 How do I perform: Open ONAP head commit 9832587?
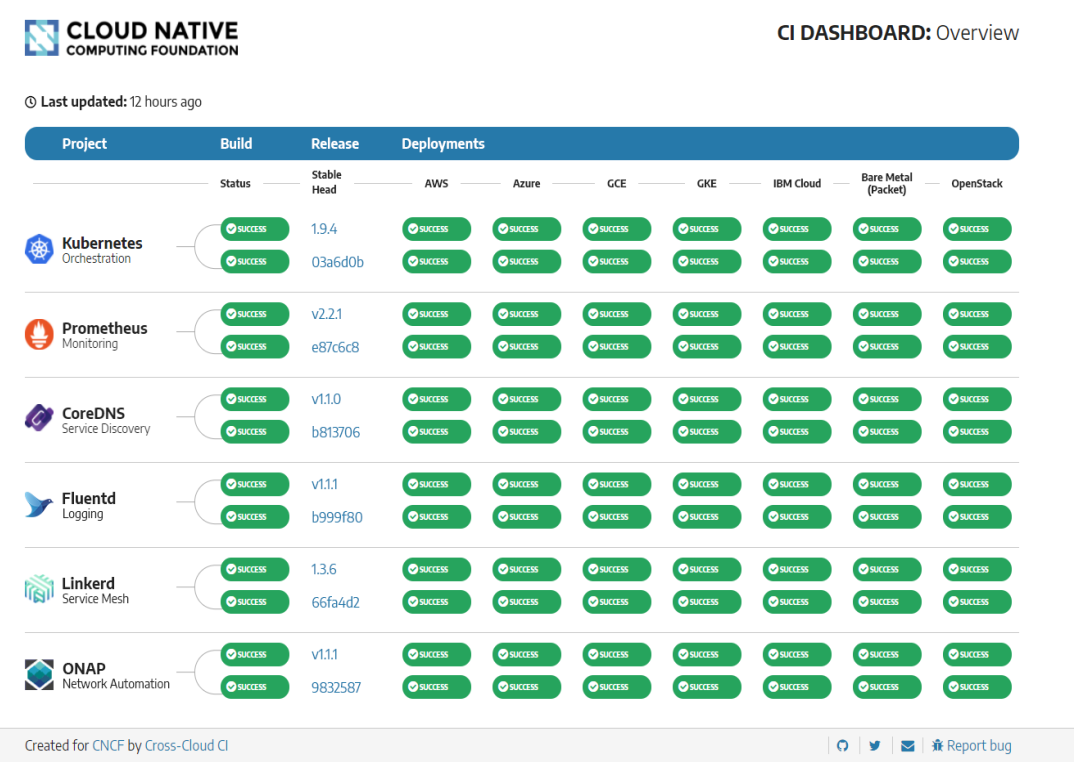(336, 688)
